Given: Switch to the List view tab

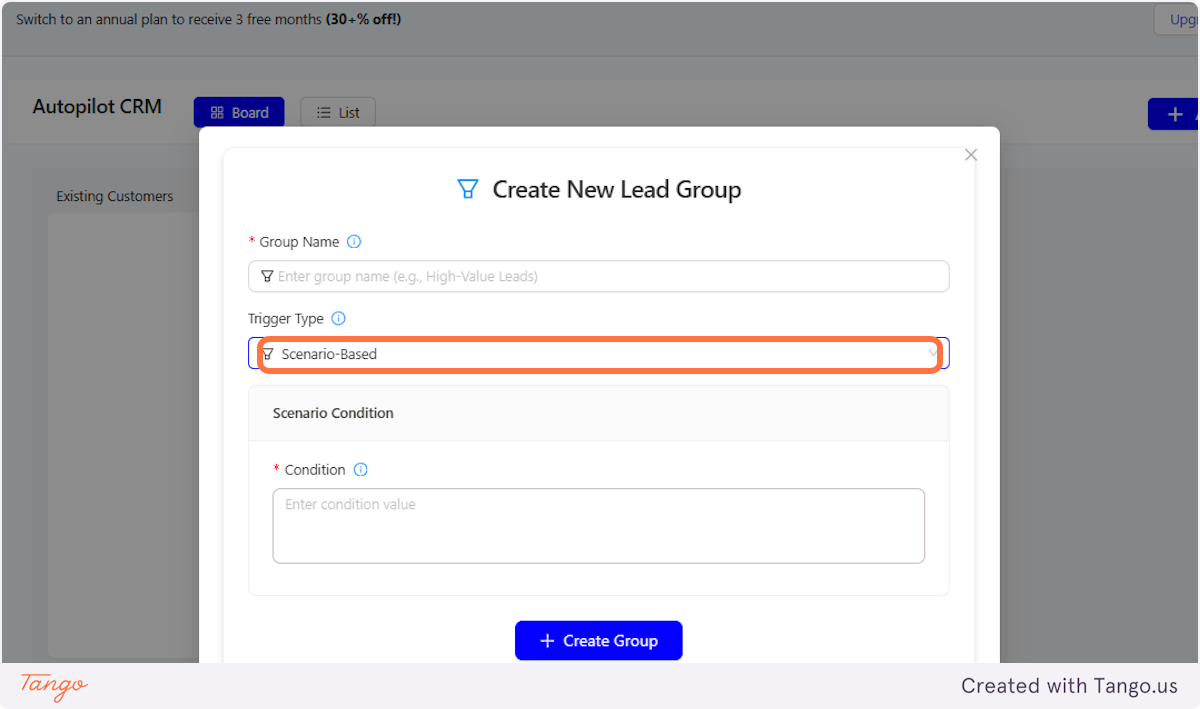Looking at the screenshot, I should 338,113.
